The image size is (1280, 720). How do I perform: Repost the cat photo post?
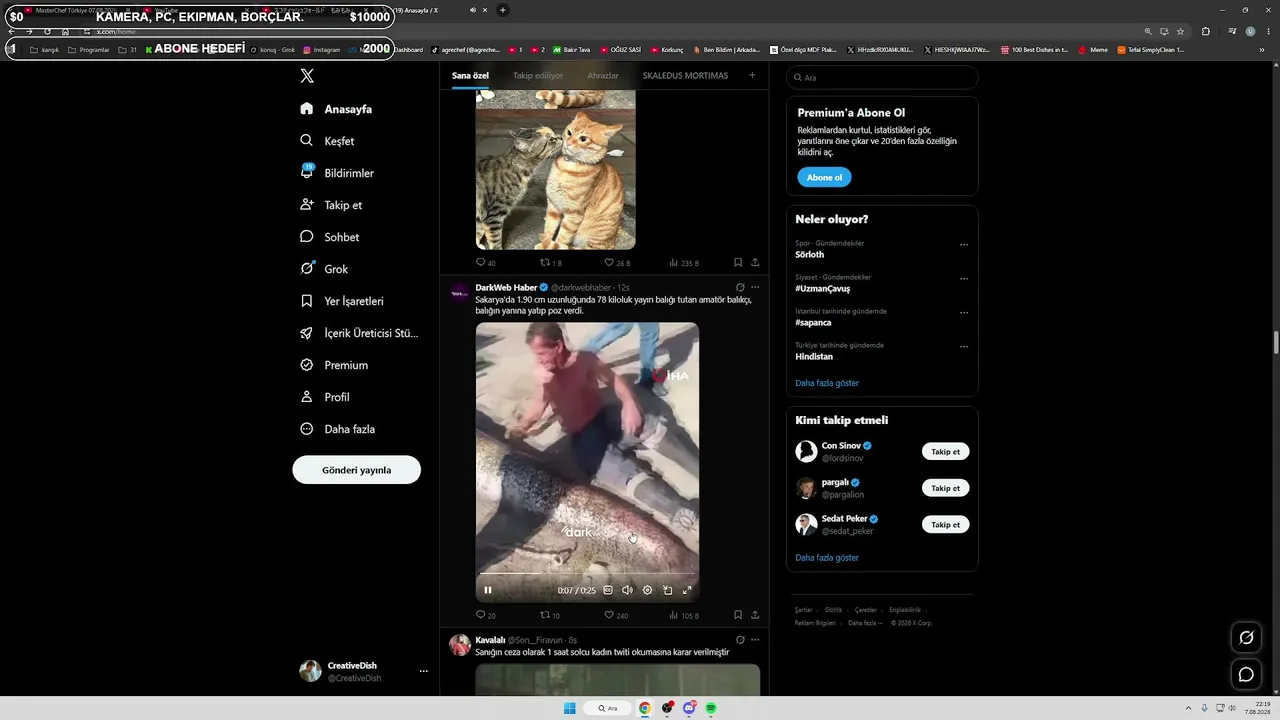551,263
